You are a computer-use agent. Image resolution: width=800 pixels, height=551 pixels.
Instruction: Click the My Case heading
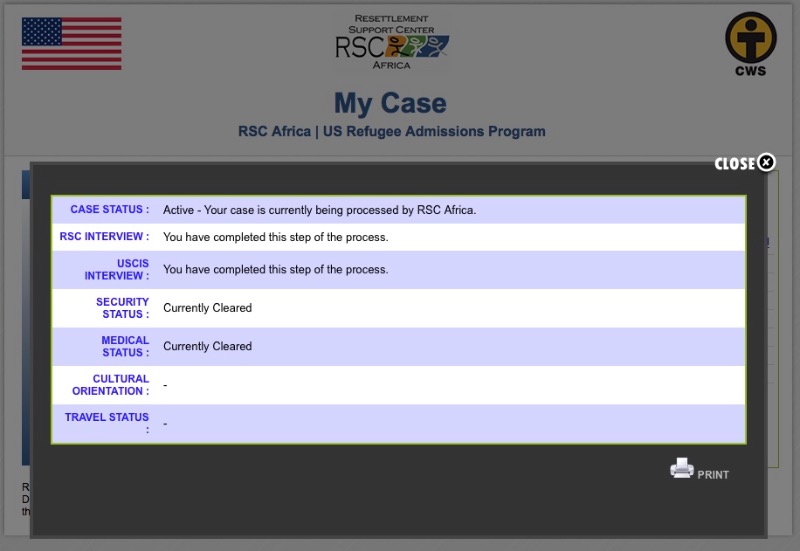tap(390, 103)
